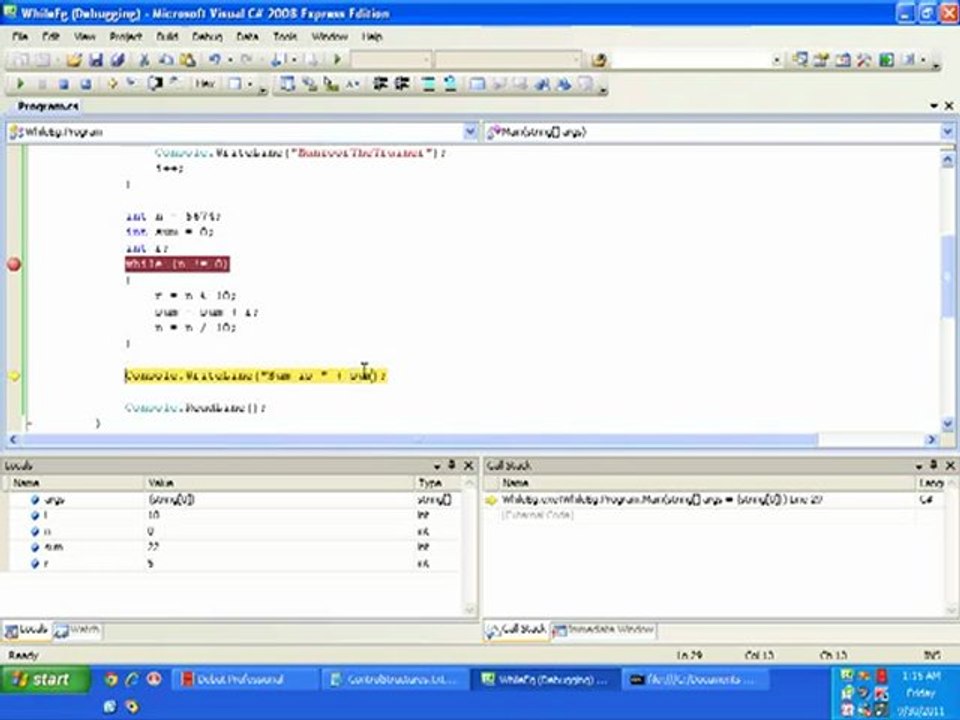
Task: Open Solution Configurations combo box
Action: [390, 60]
